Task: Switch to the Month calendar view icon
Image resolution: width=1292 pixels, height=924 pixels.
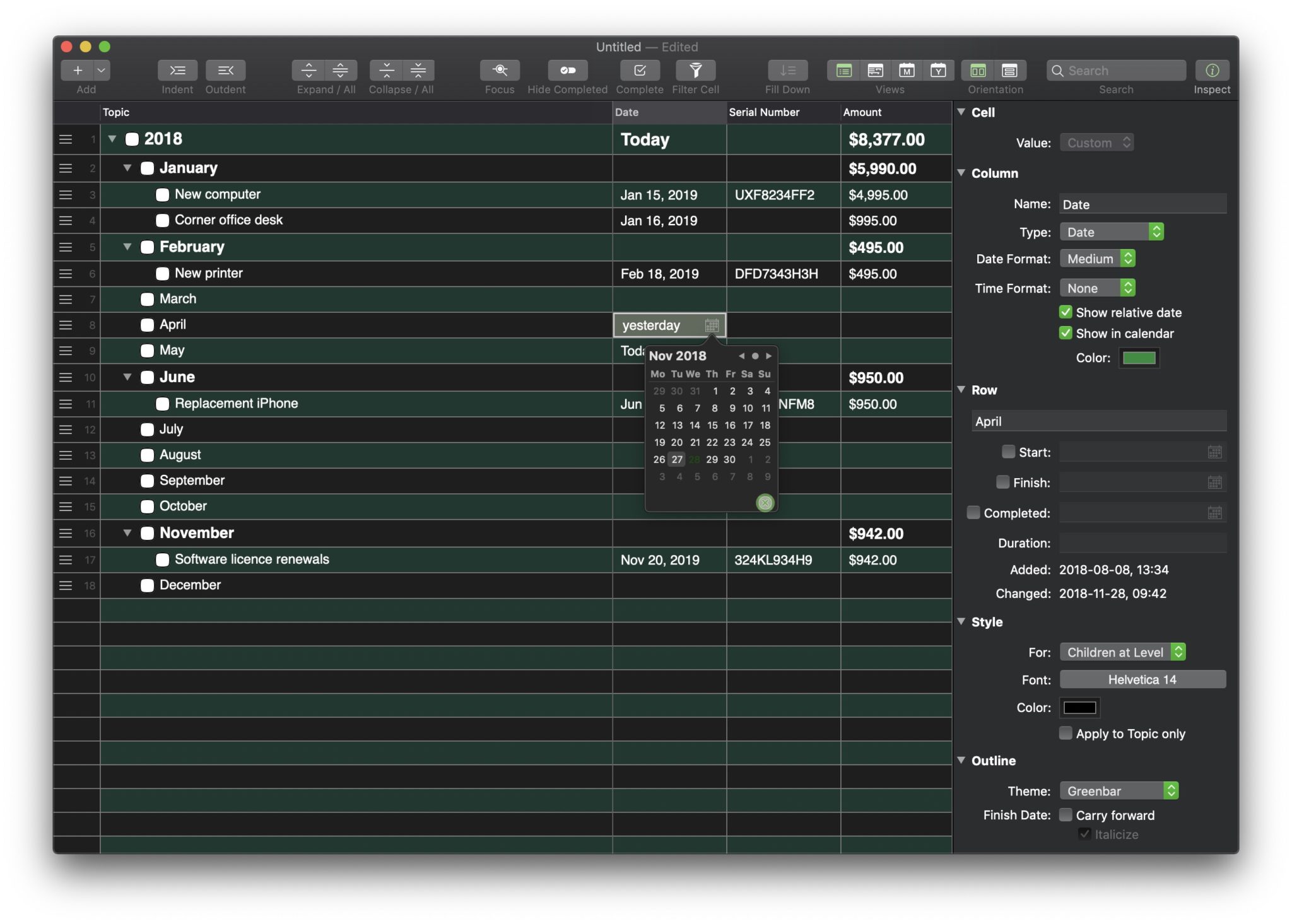Action: point(907,70)
